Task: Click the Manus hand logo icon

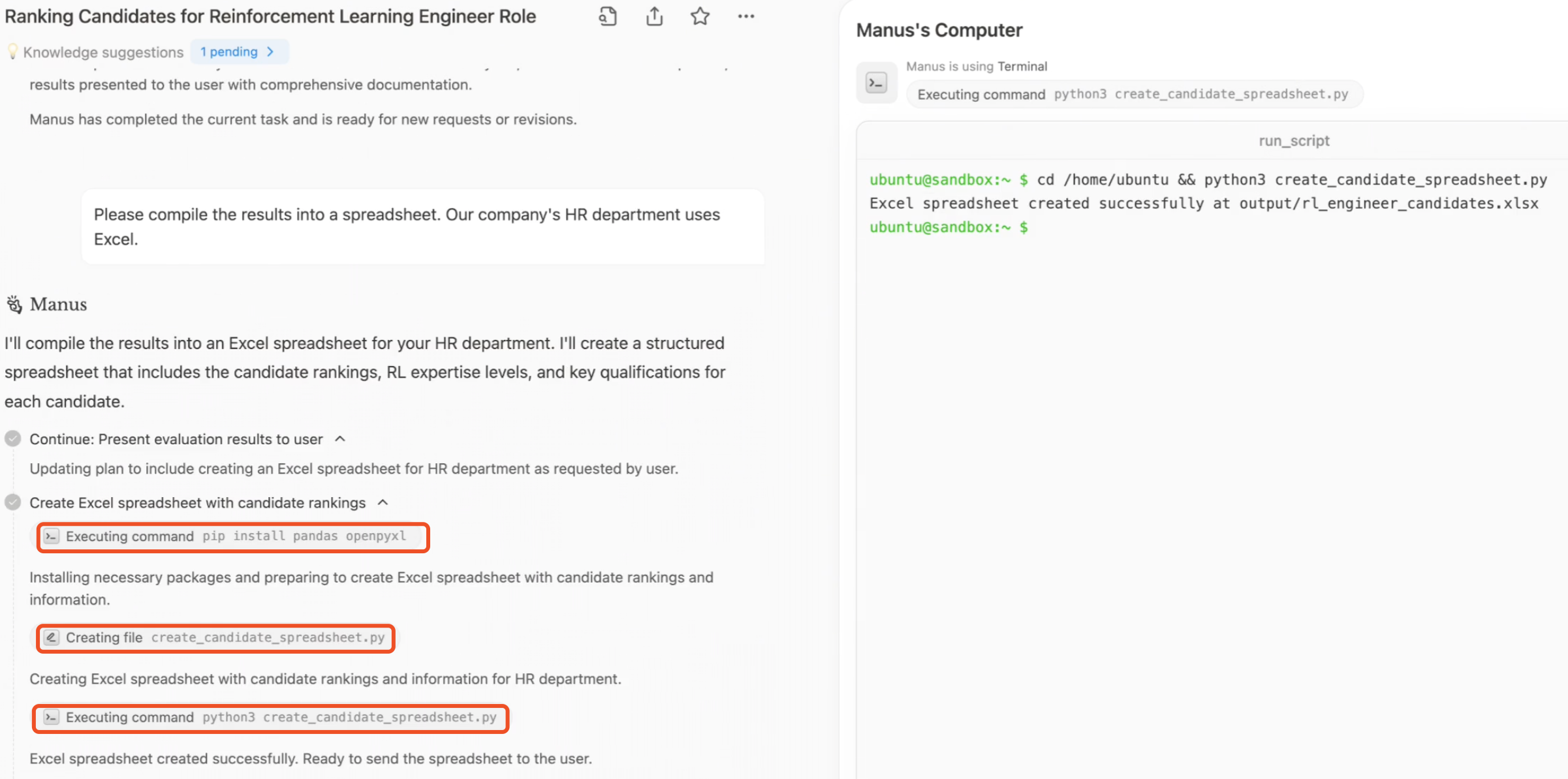Action: [14, 304]
